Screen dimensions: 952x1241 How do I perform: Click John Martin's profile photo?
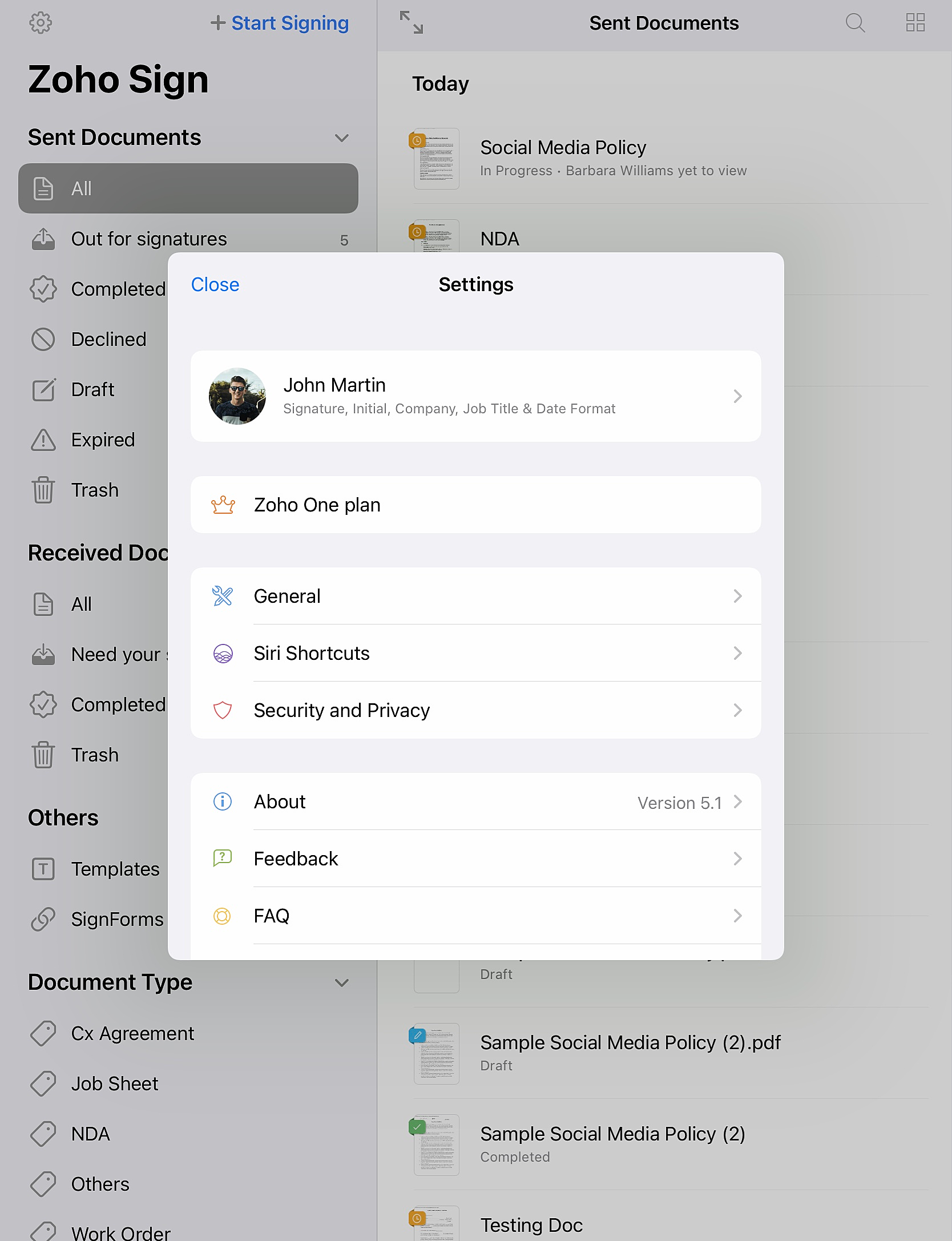pos(237,396)
